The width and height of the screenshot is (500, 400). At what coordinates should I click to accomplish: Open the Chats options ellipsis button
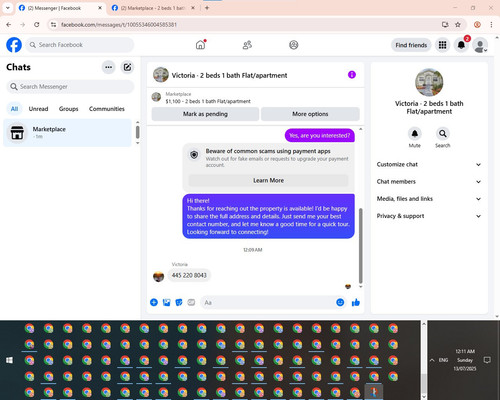point(108,67)
